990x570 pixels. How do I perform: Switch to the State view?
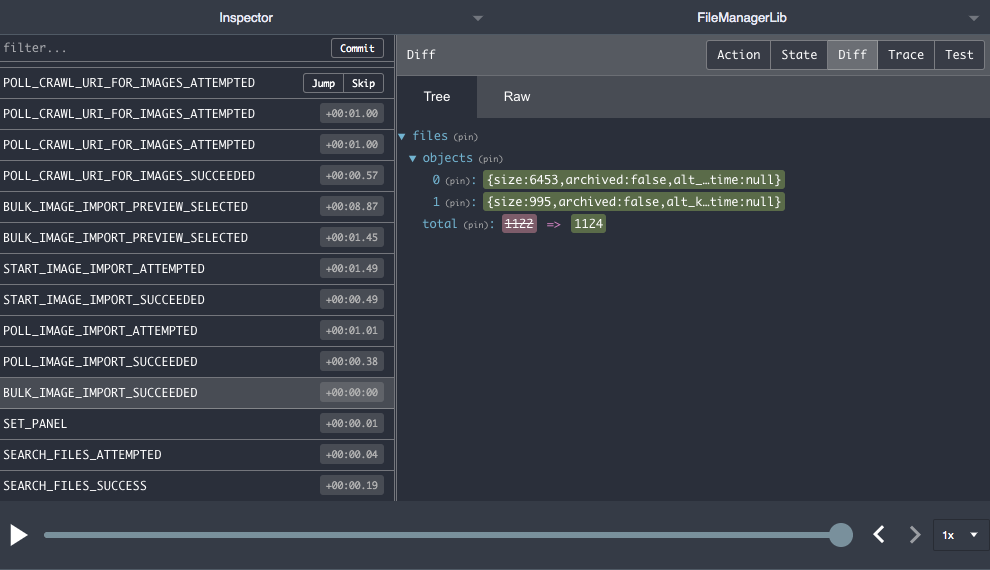798,55
